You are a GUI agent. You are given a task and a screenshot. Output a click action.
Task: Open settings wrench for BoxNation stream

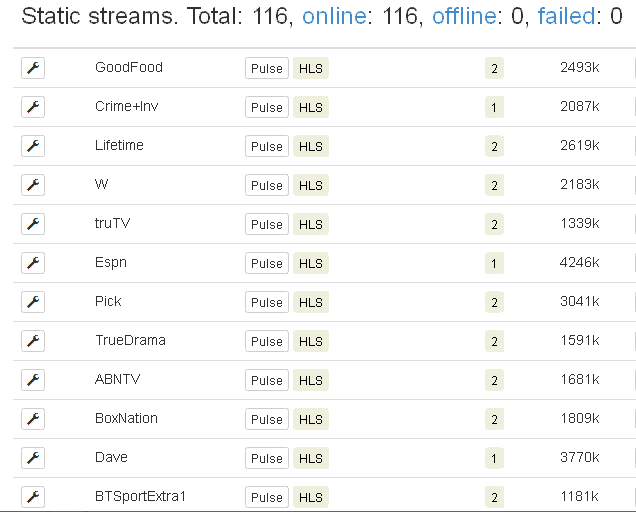tap(33, 418)
